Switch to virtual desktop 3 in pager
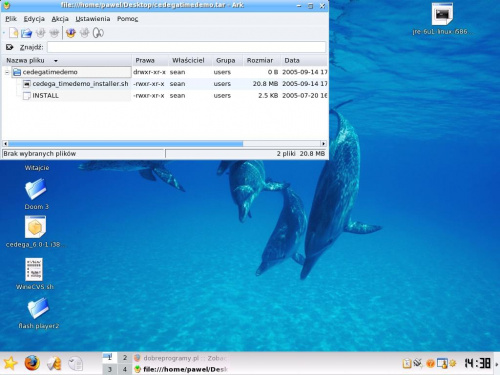 [x=109, y=369]
